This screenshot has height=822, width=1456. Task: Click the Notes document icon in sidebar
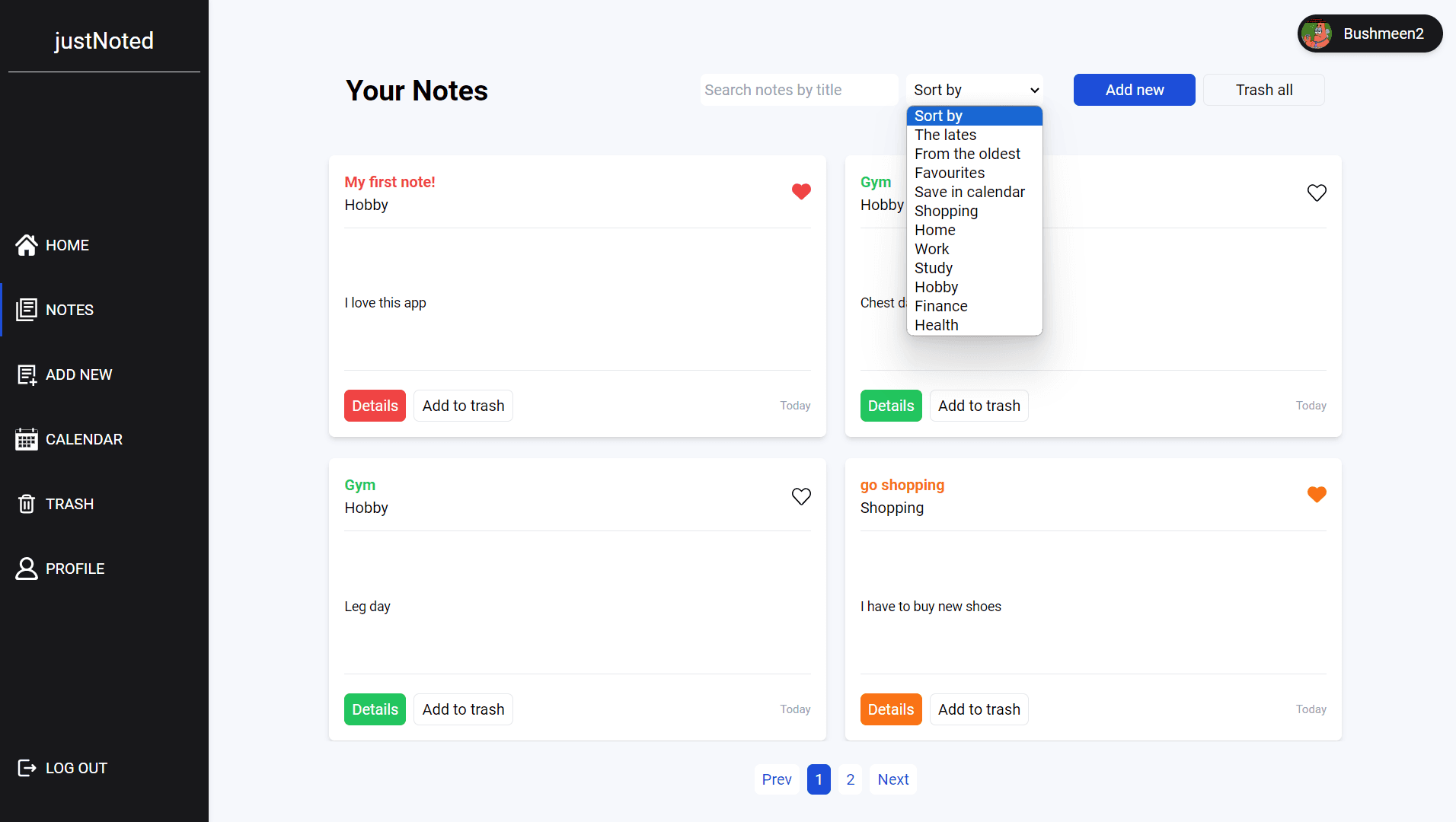[x=27, y=310]
